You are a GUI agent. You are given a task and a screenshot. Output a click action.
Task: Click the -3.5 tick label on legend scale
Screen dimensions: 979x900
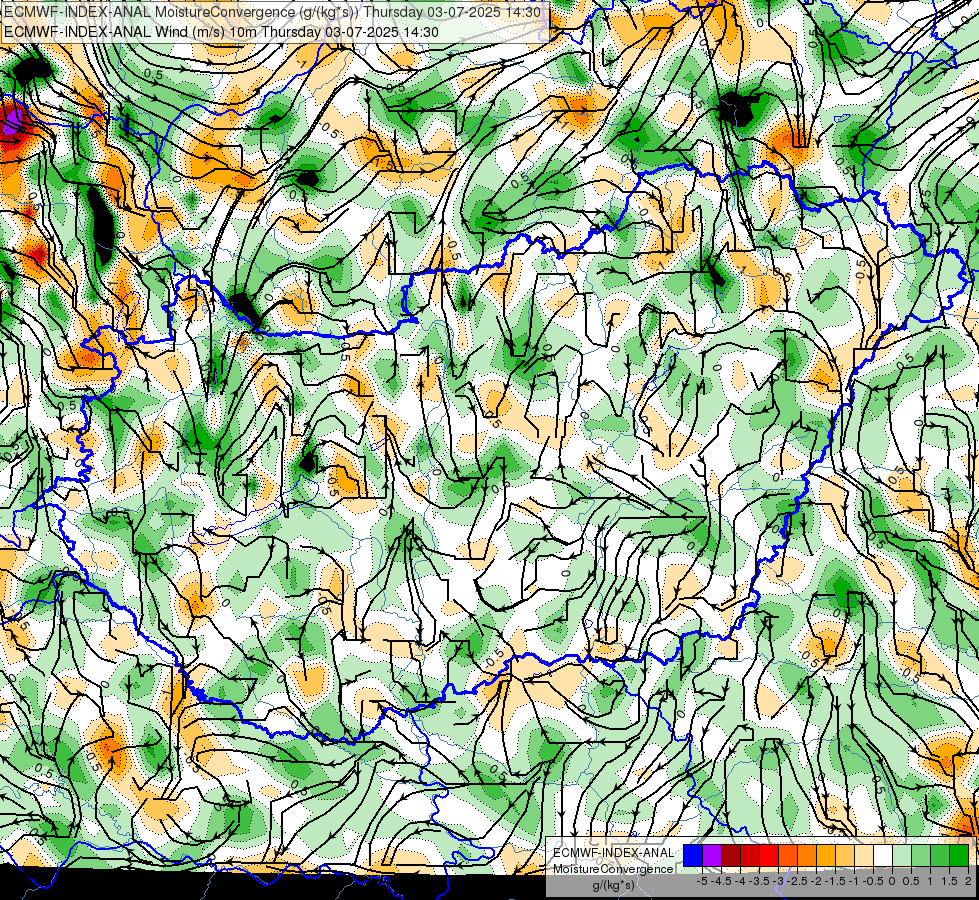(759, 881)
